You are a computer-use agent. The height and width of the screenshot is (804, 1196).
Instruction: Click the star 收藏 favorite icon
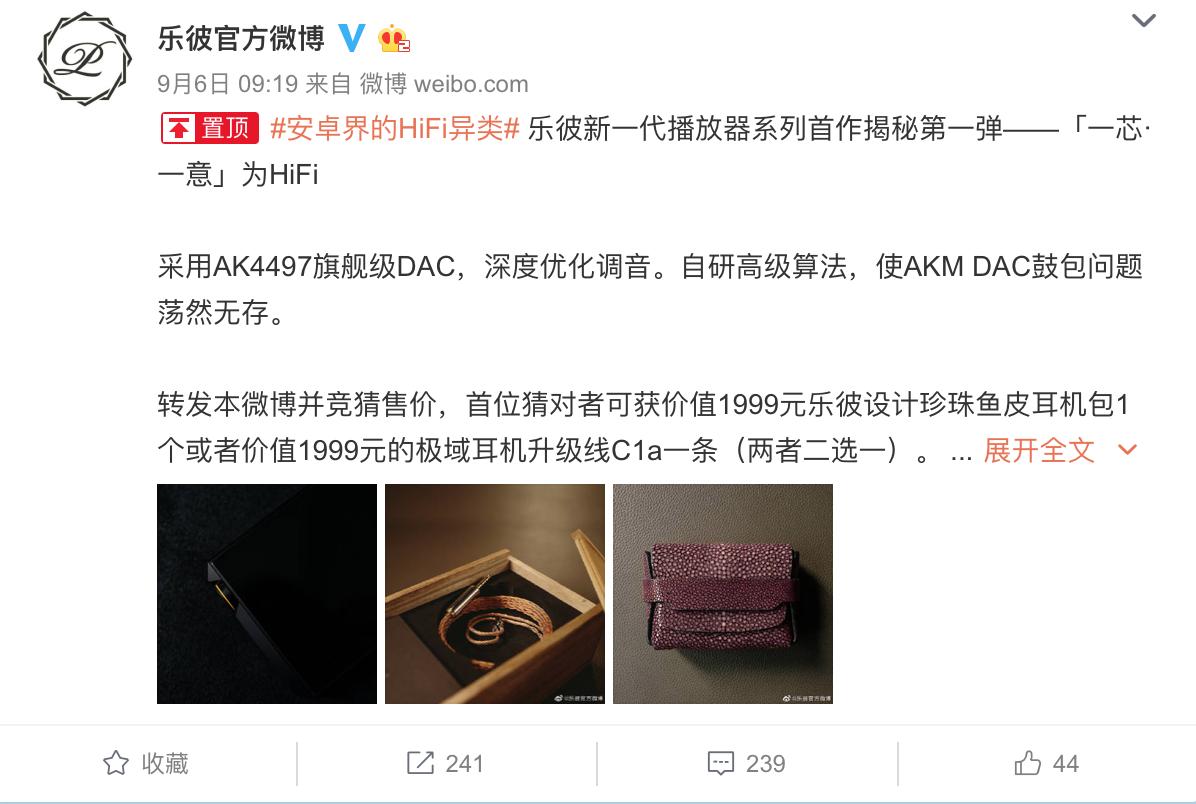click(116, 763)
